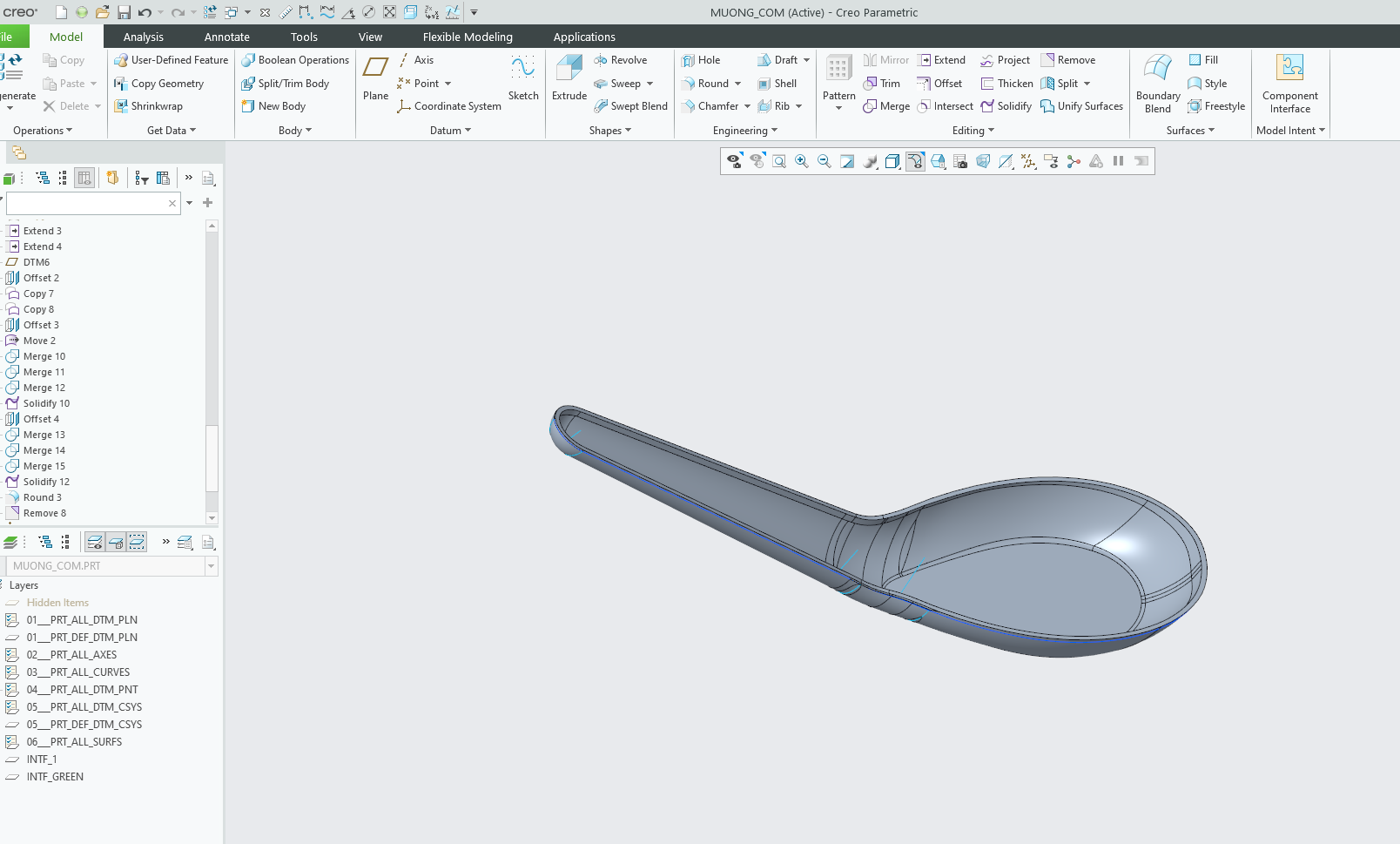Open the Round dropdown arrow

tap(738, 84)
